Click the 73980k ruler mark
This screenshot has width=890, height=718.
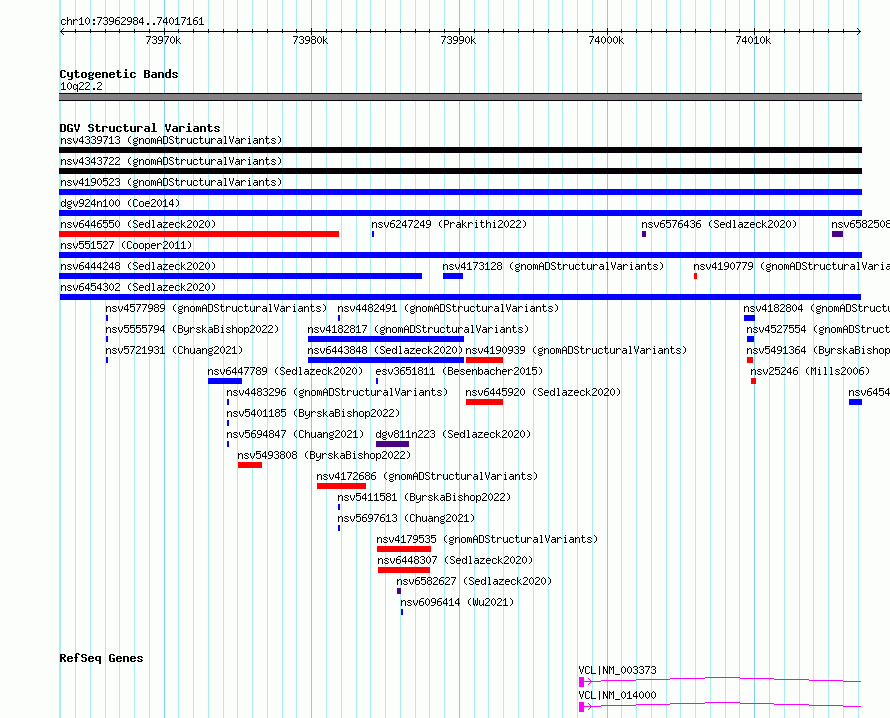coord(310,40)
